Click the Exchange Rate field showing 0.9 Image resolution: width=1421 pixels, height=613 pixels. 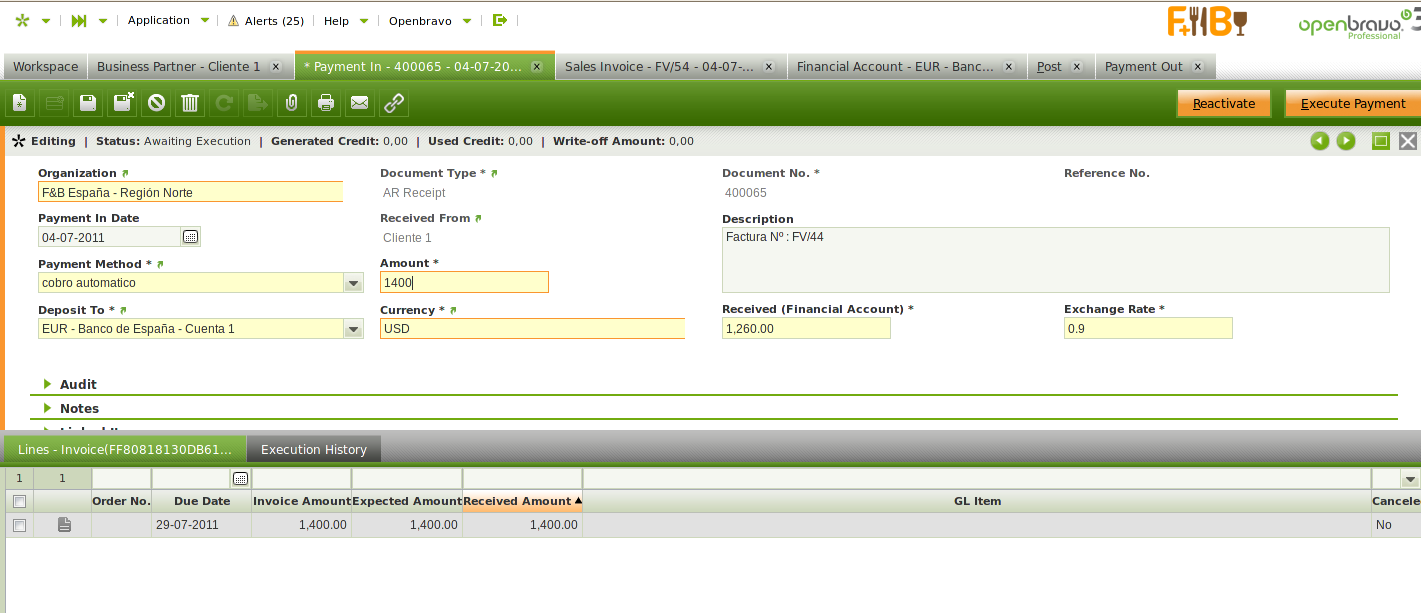coord(1148,328)
